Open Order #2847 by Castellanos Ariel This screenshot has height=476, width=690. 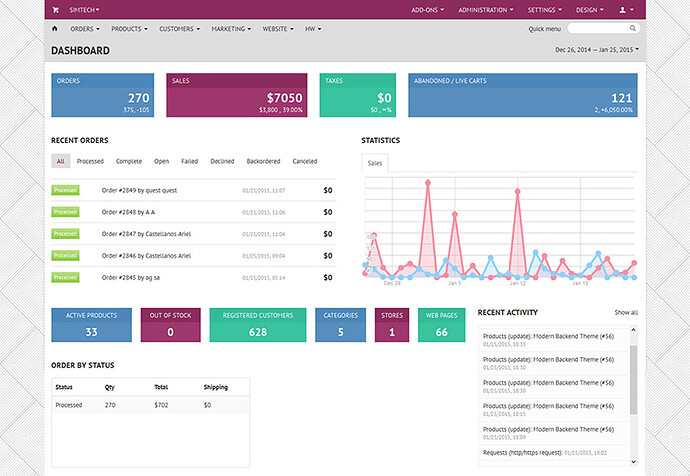[x=146, y=234]
